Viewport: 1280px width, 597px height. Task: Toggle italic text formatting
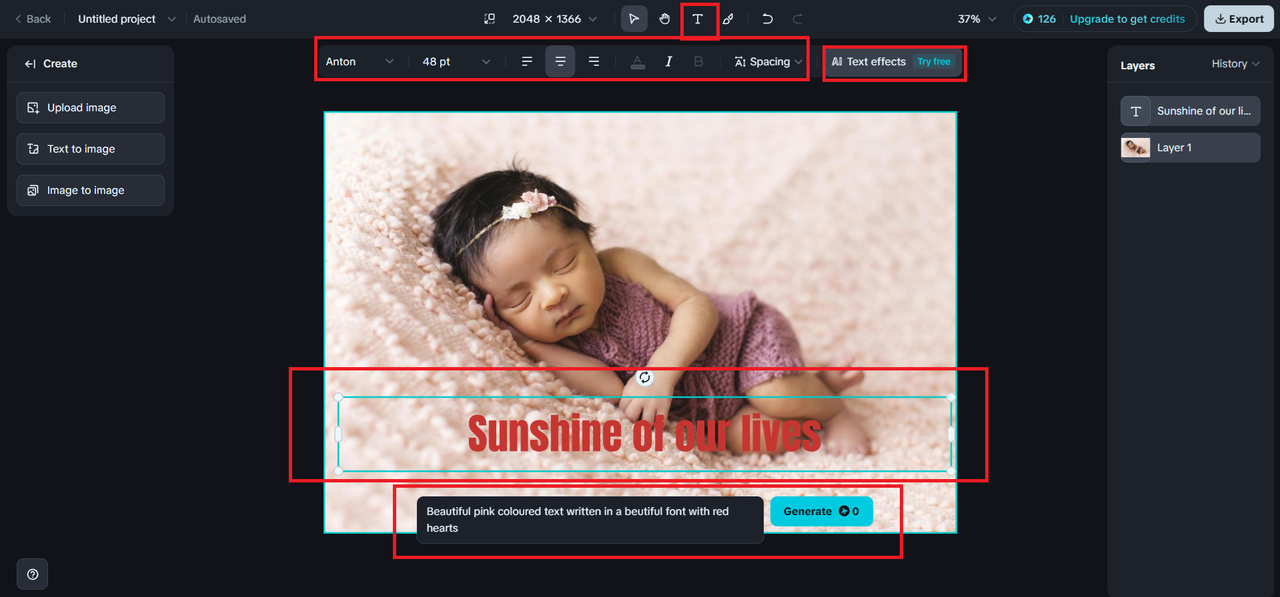(x=669, y=62)
